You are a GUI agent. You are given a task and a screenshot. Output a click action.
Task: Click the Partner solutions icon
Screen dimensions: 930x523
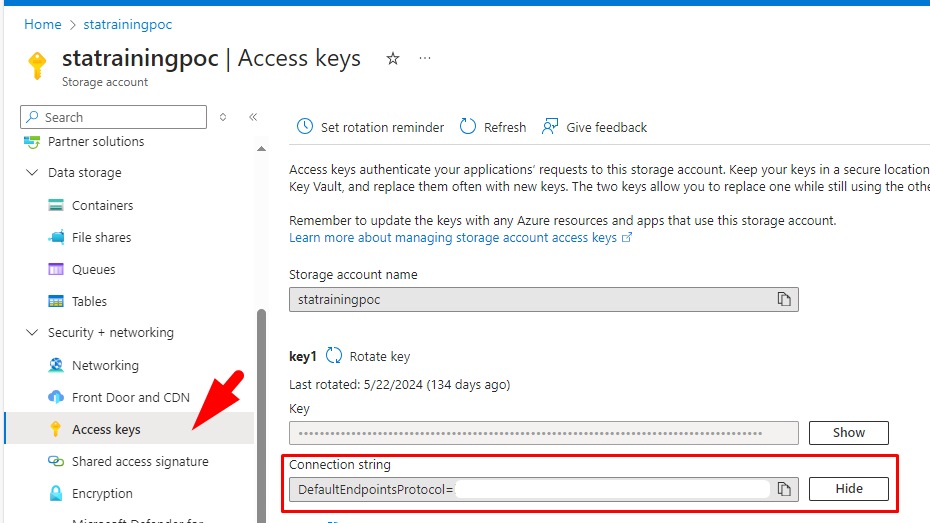point(32,142)
